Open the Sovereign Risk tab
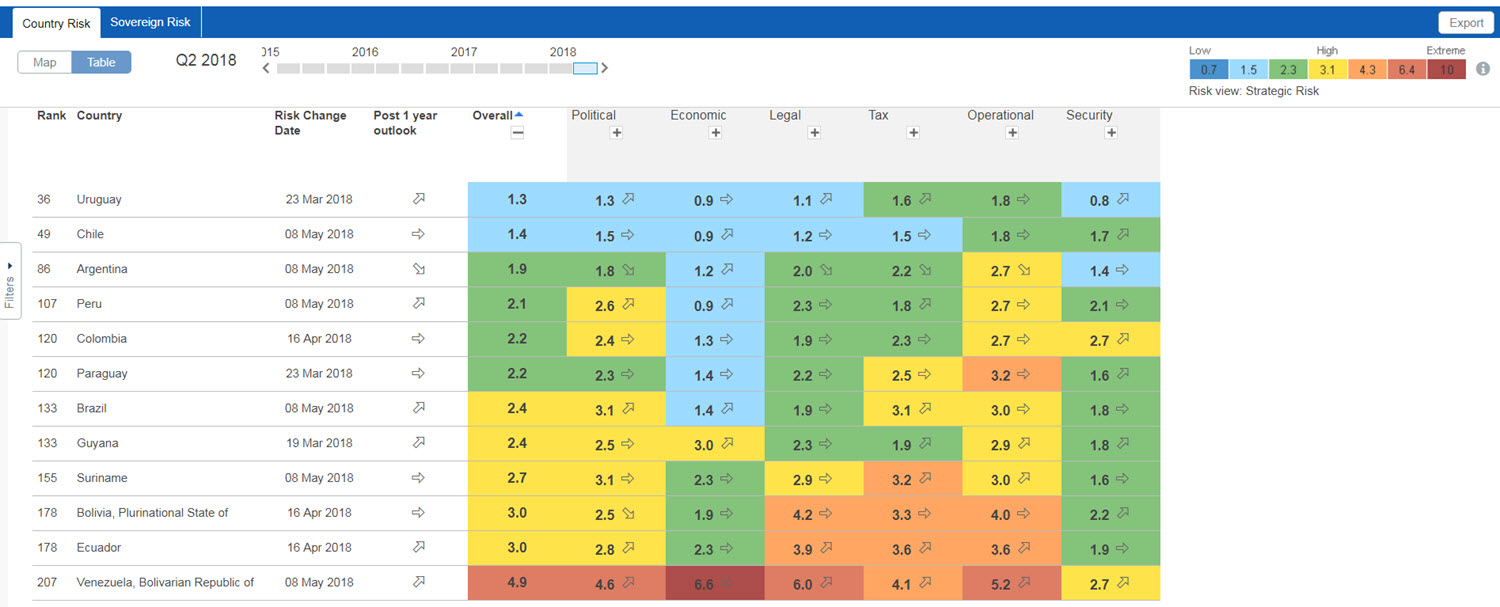The image size is (1500, 607). point(150,22)
